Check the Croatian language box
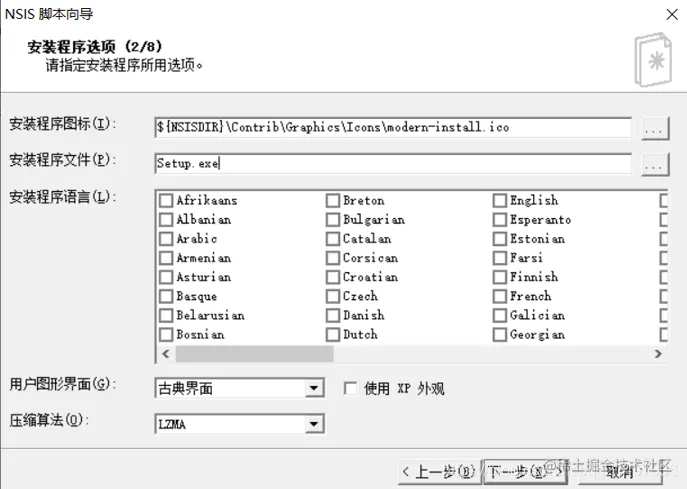The height and width of the screenshot is (489, 687). click(333, 277)
